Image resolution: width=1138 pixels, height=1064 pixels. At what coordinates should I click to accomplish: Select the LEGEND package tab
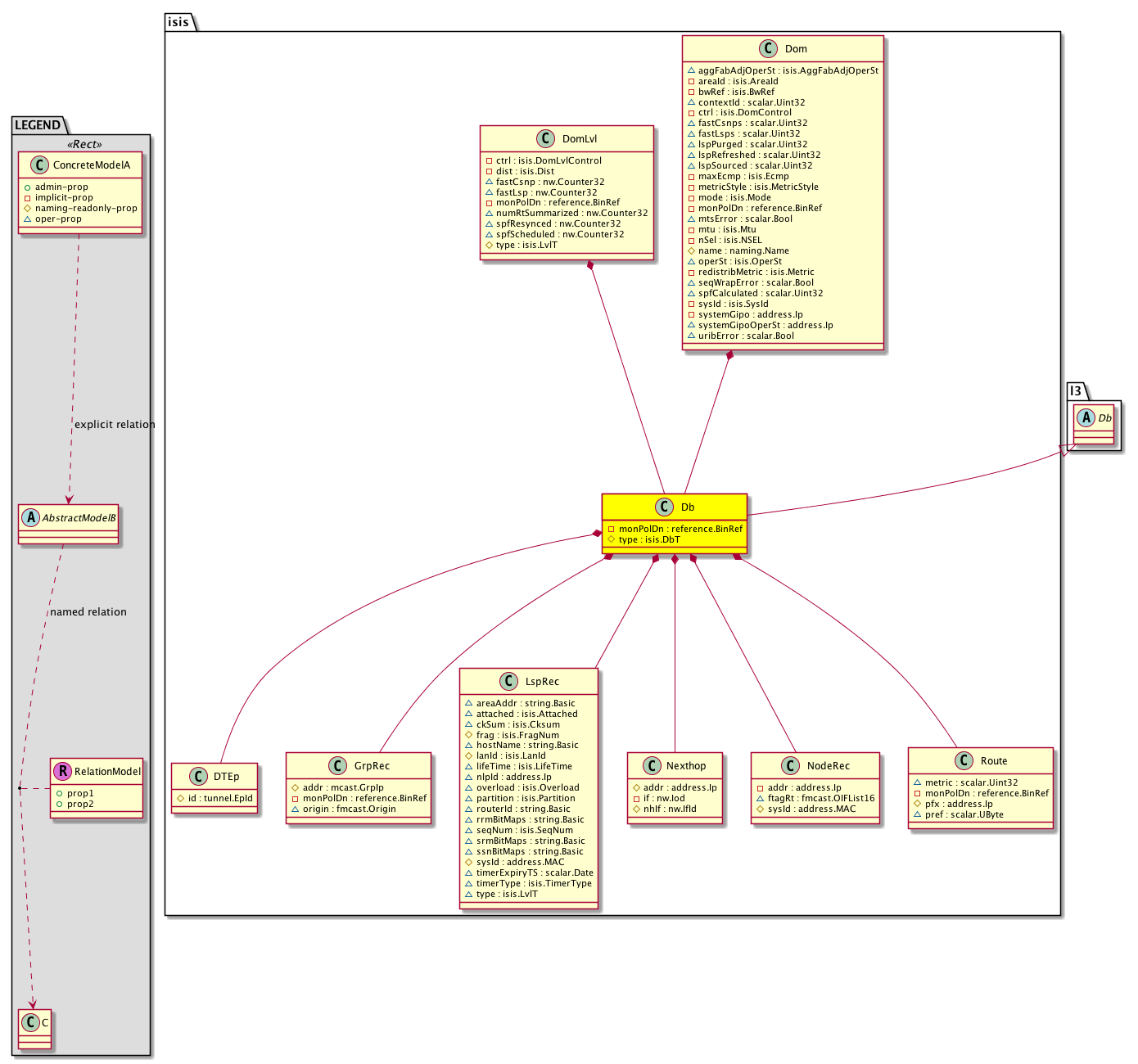[38, 125]
